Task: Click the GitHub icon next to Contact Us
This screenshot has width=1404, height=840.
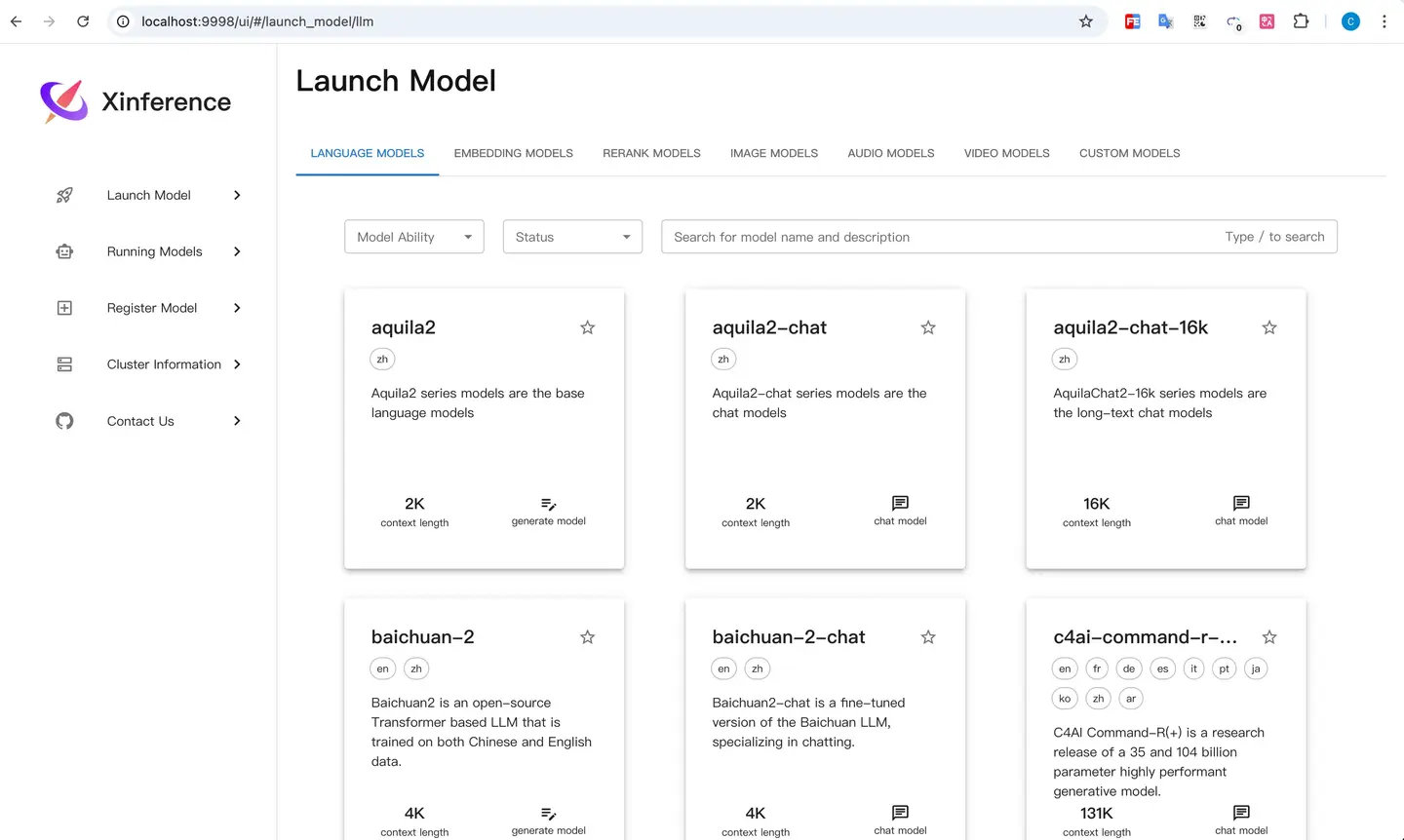Action: [x=64, y=421]
